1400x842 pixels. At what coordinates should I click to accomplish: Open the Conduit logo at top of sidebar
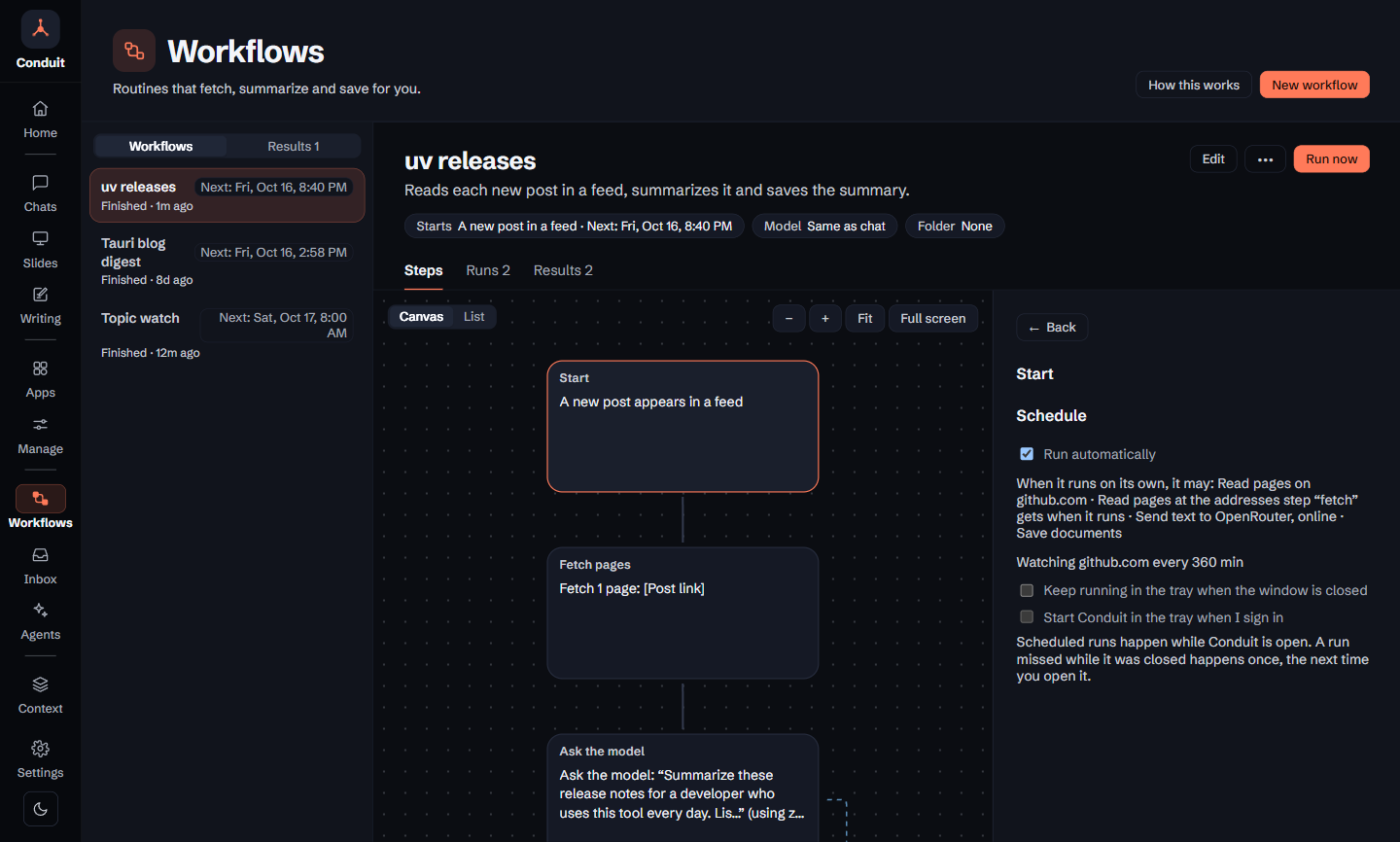[x=40, y=30]
